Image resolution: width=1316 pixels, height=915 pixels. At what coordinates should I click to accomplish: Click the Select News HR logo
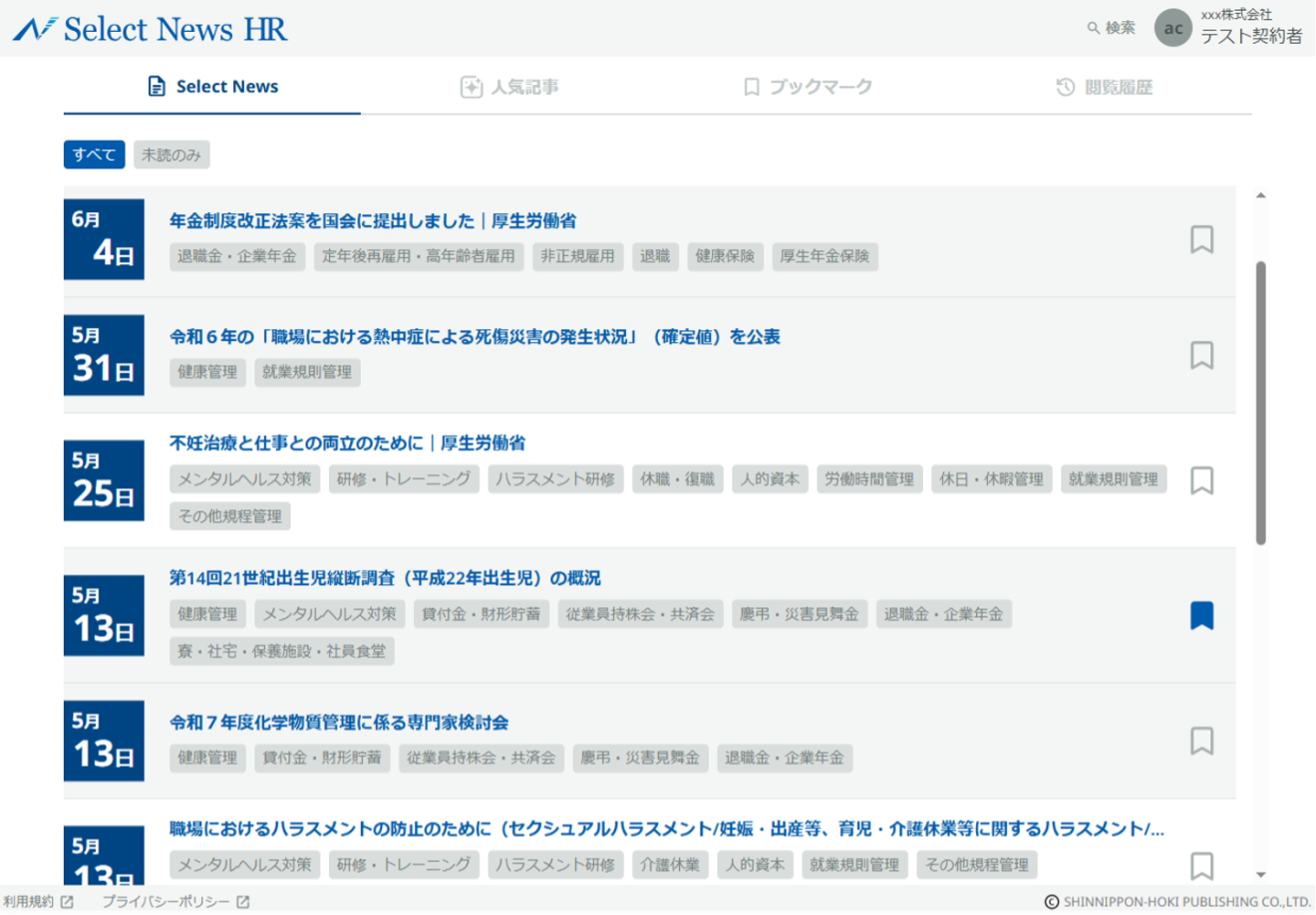coord(150,29)
